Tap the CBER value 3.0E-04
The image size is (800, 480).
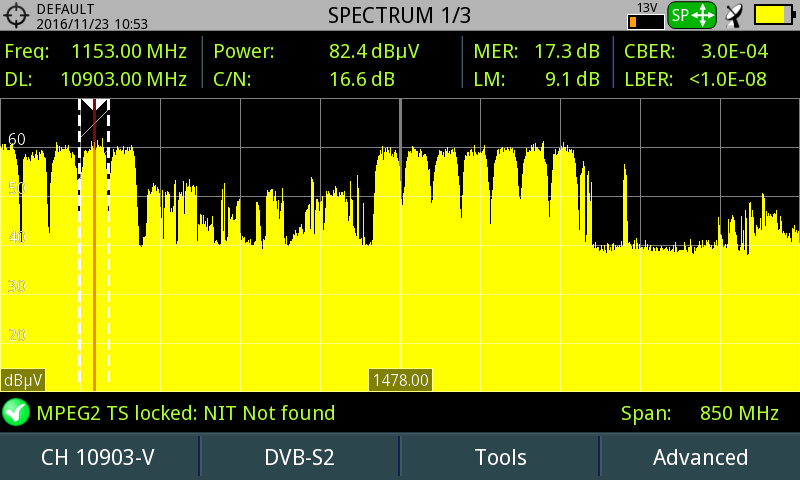735,51
